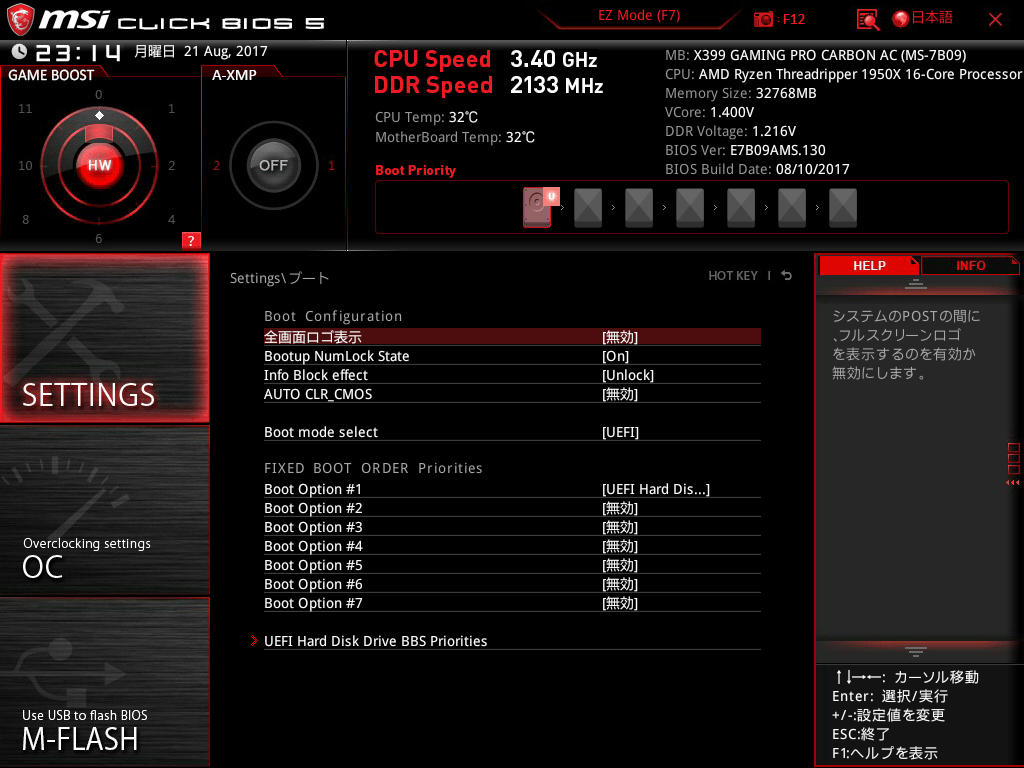The height and width of the screenshot is (768, 1024).
Task: Go back using the return arrow icon
Action: tap(787, 276)
